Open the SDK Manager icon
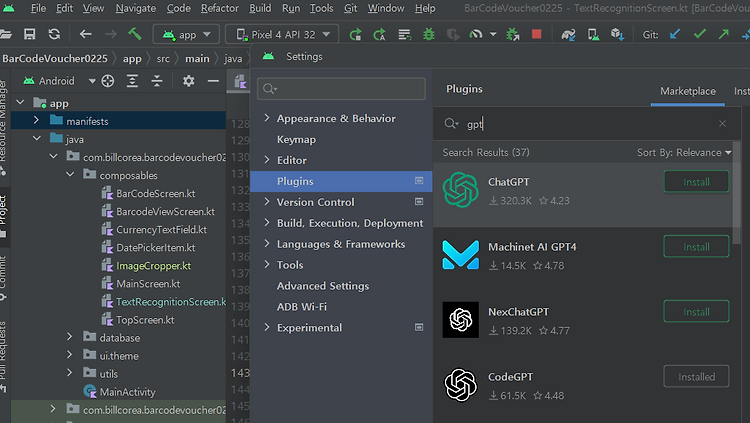 click(x=617, y=34)
